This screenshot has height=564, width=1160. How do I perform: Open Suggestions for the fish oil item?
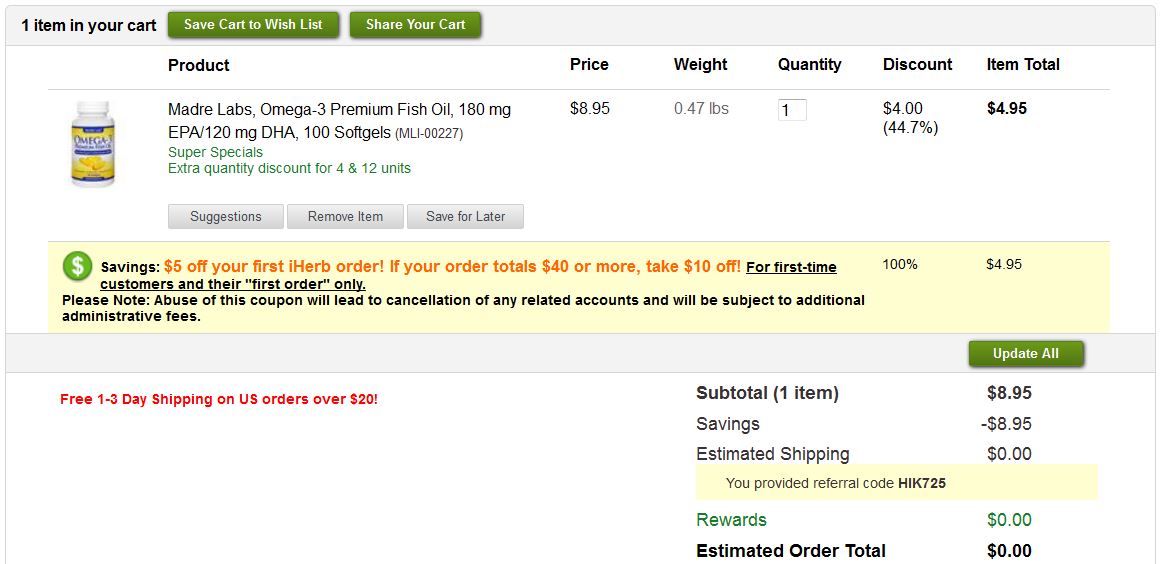pos(226,217)
